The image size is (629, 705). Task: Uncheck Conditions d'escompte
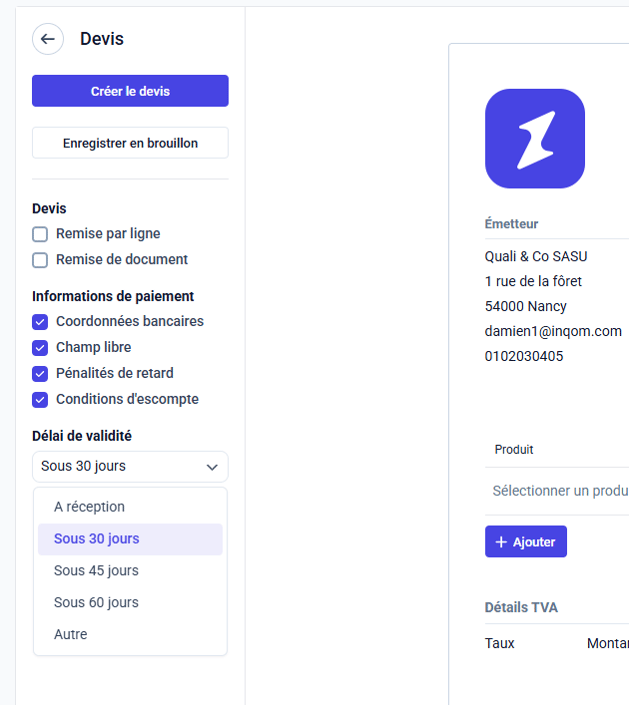[x=40, y=400]
